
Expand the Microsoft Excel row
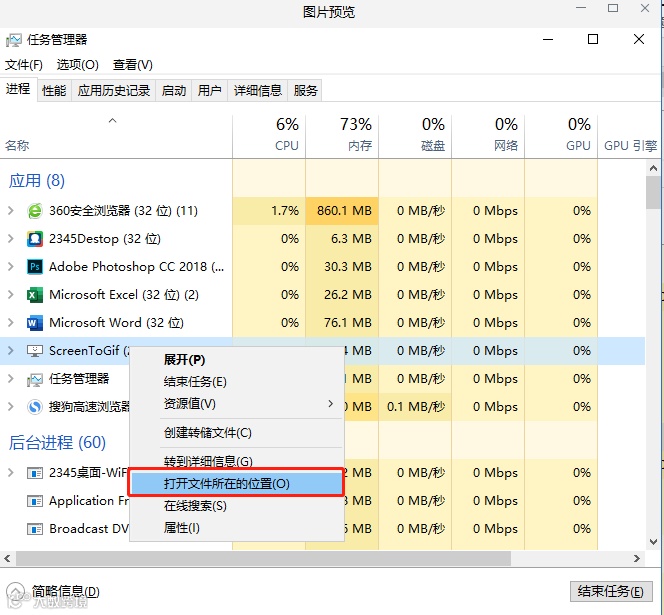tap(11, 295)
